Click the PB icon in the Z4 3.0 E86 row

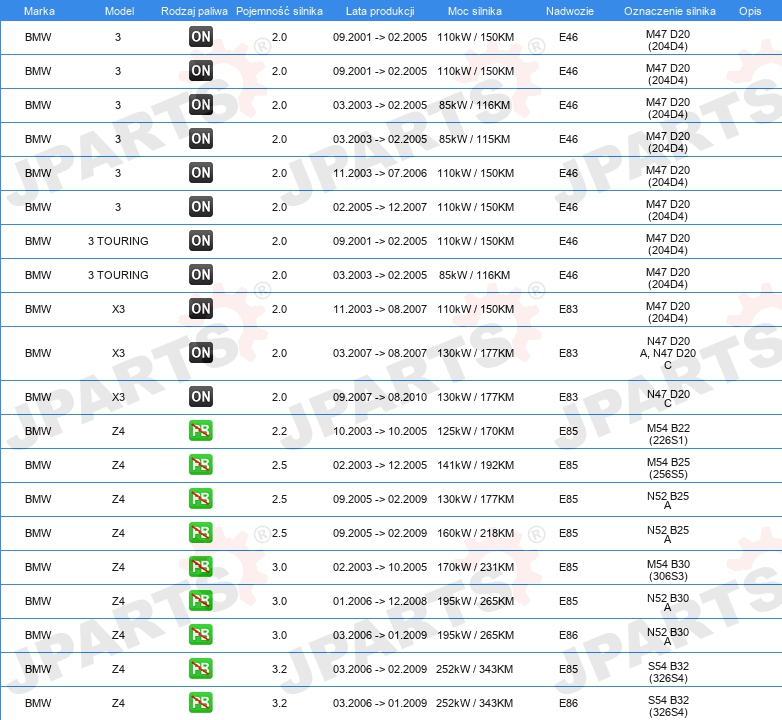coord(201,635)
